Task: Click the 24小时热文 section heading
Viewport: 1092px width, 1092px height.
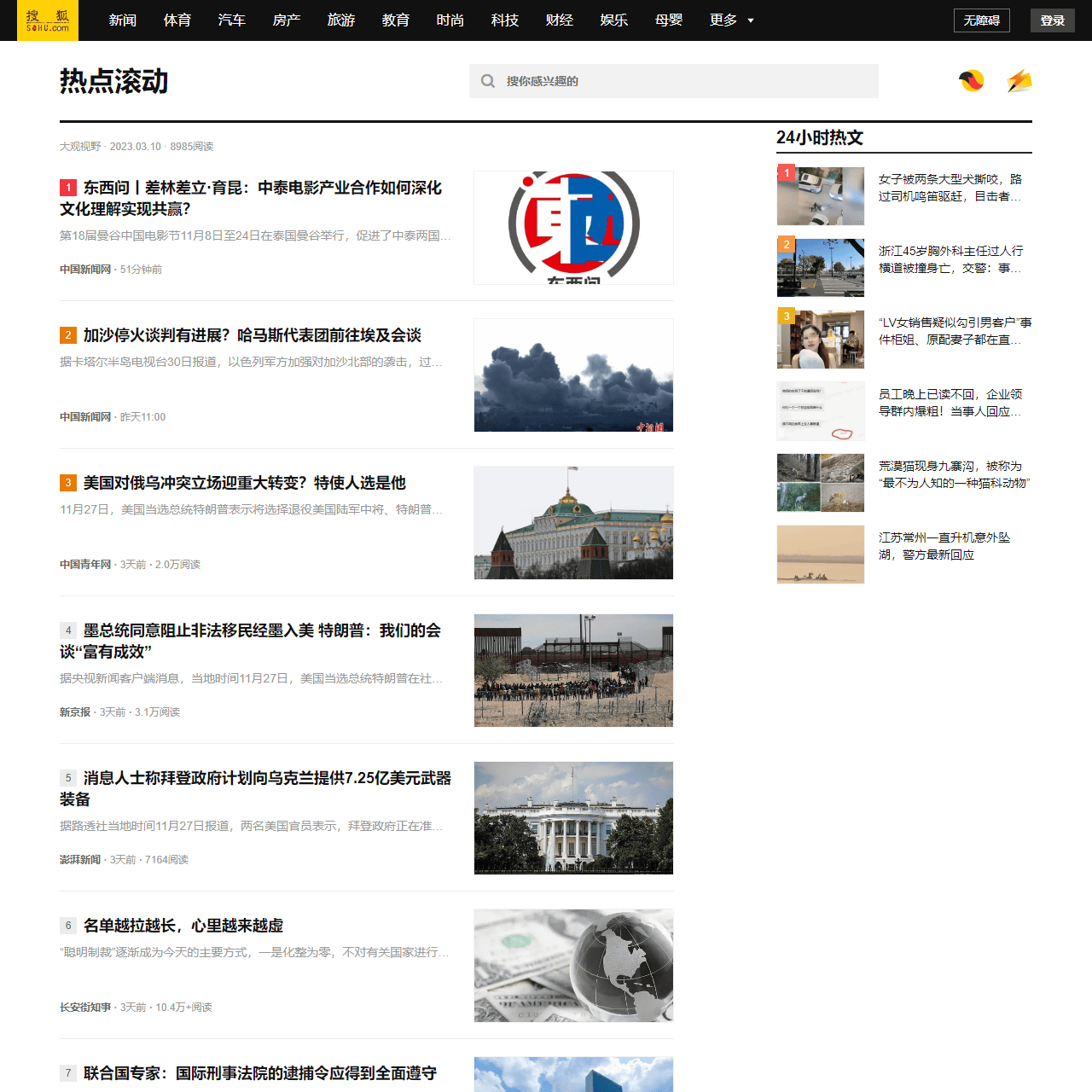Action: tap(820, 137)
